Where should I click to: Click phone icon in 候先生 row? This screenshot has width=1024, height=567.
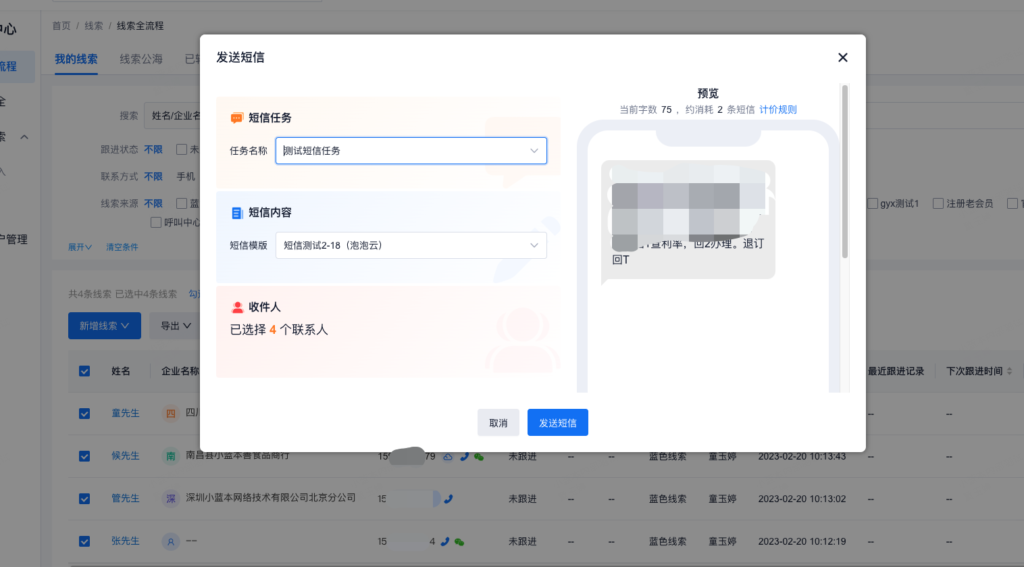[463, 456]
